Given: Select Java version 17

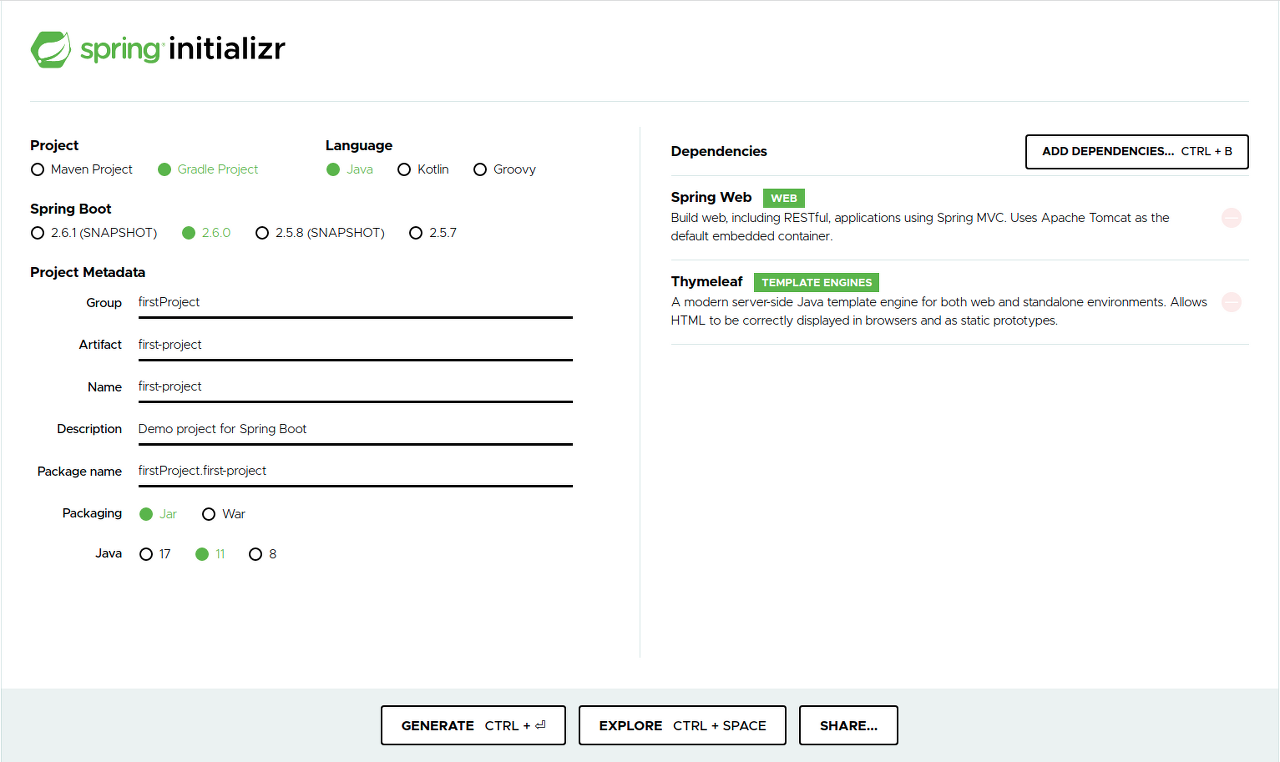Looking at the screenshot, I should click(x=155, y=554).
